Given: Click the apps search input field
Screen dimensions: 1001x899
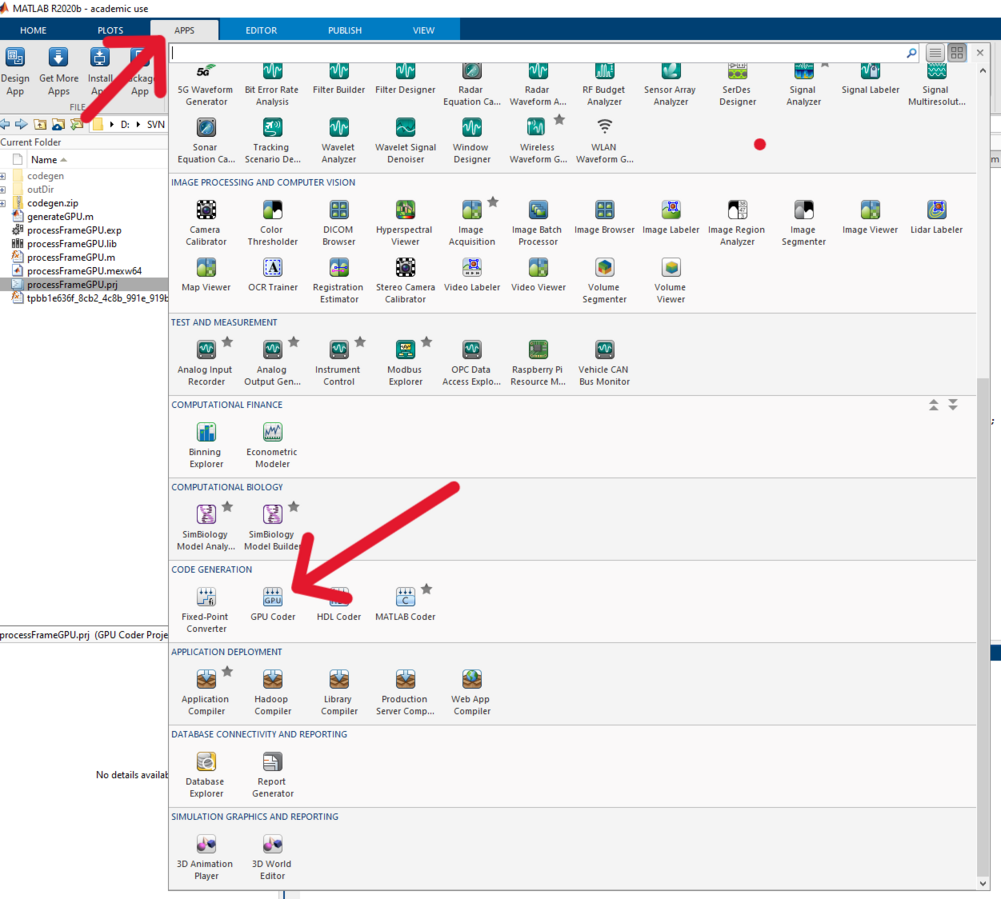Looking at the screenshot, I should click(x=540, y=53).
